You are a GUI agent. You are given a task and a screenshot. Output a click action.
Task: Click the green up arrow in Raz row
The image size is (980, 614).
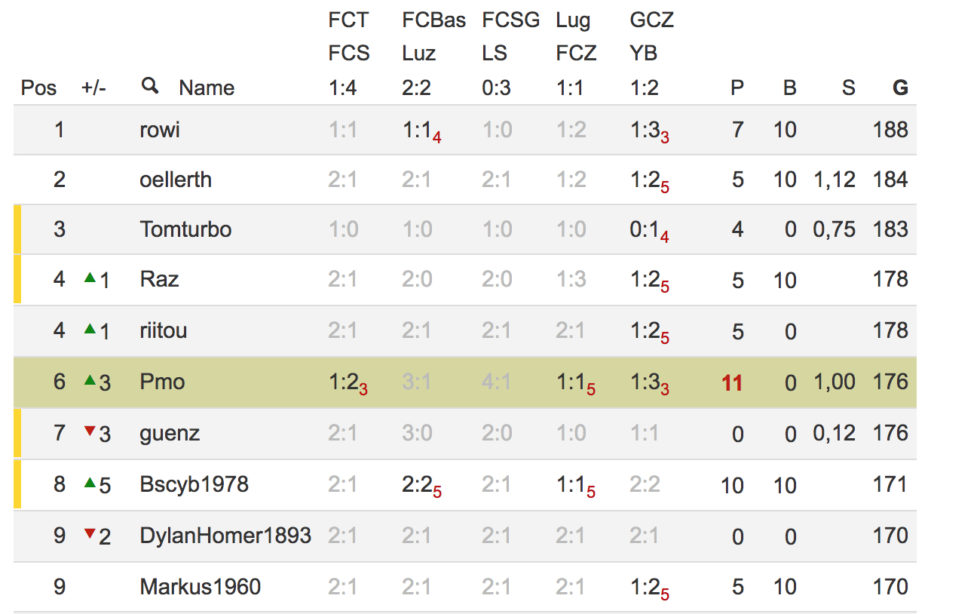90,278
